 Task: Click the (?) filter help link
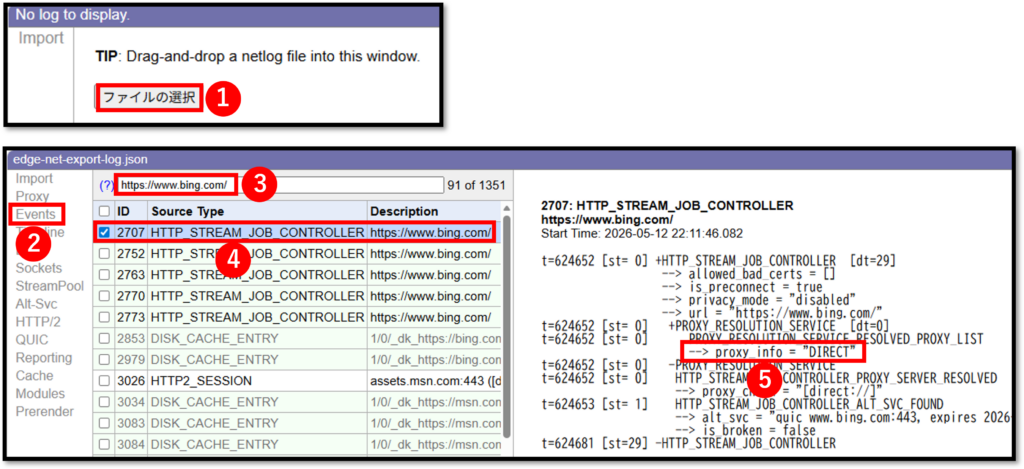(106, 186)
